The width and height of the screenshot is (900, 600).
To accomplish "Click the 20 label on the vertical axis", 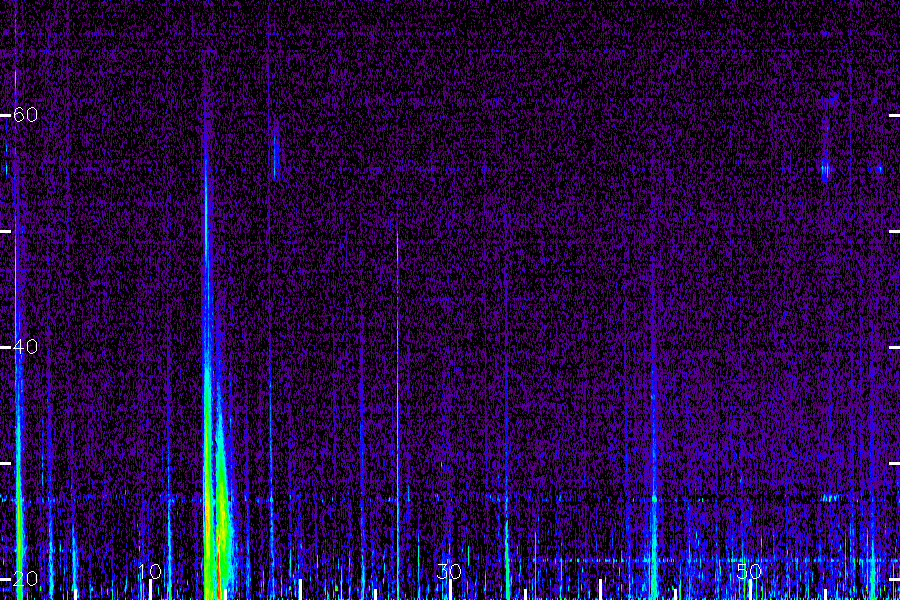I will pos(25,578).
